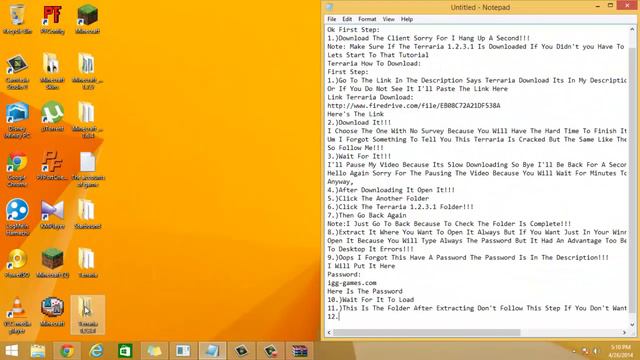Select the Starbound folder on desktop
640x360 pixels.
tap(88, 214)
